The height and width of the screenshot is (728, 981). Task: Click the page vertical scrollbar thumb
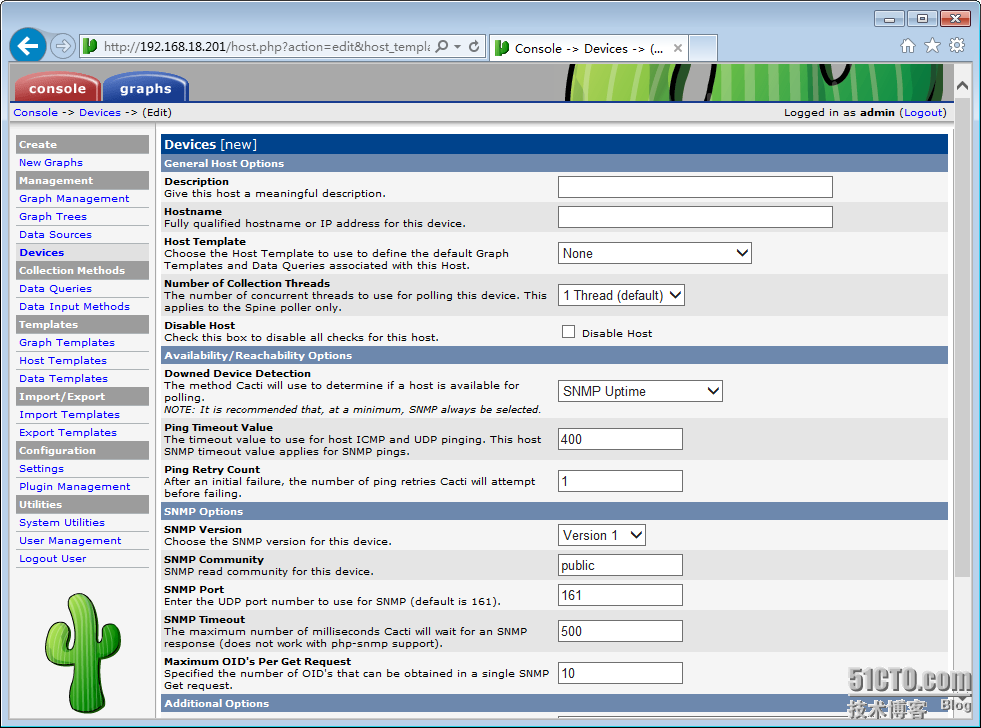point(962,338)
